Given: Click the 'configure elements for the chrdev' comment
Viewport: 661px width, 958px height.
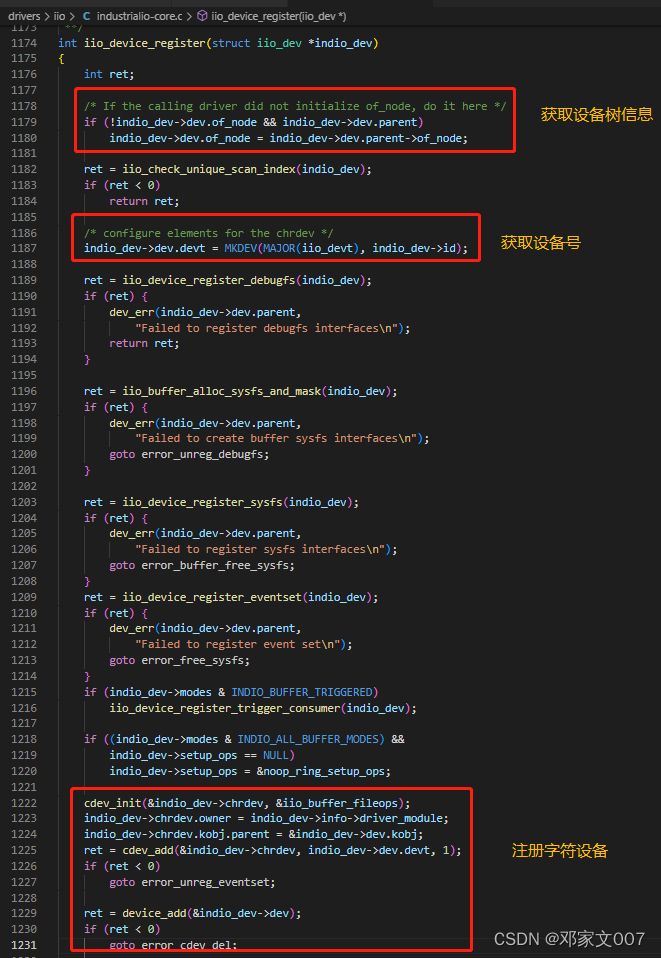Looking at the screenshot, I should 209,233.
